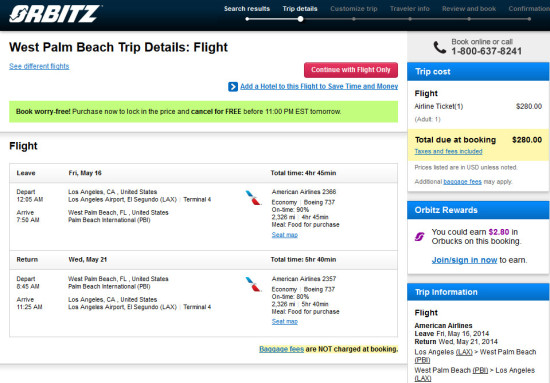Screen dimensions: 550x383
Task: Click American Airlines logo on Leave flight
Action: point(253,197)
